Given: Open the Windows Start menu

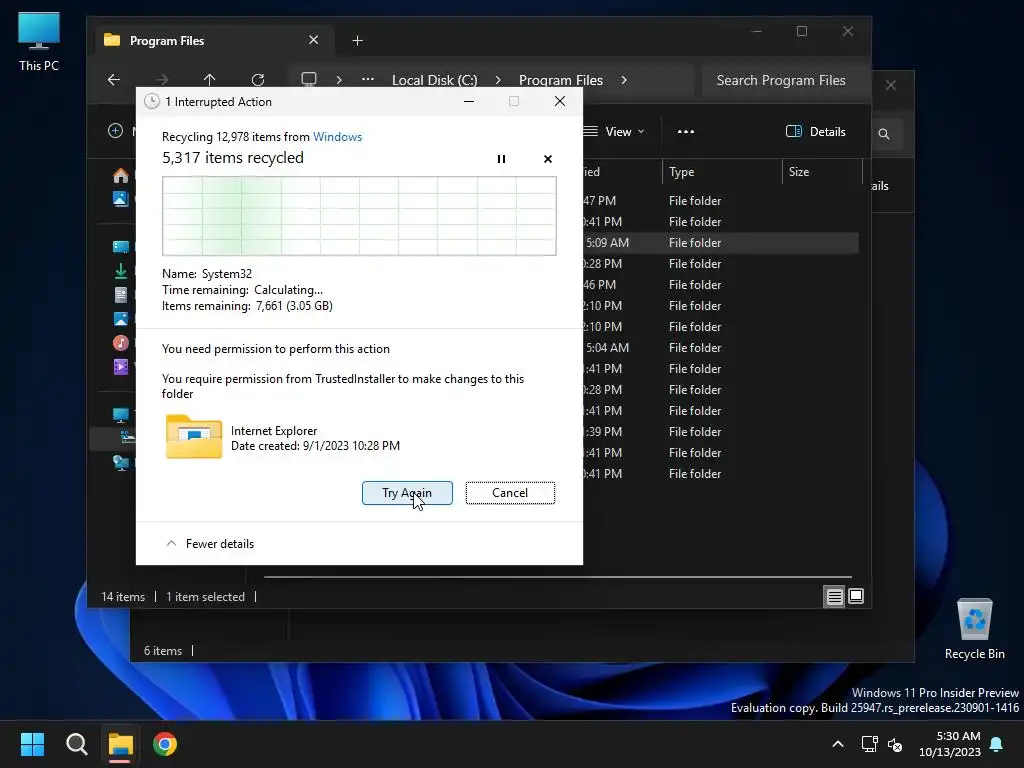Looking at the screenshot, I should (32, 744).
